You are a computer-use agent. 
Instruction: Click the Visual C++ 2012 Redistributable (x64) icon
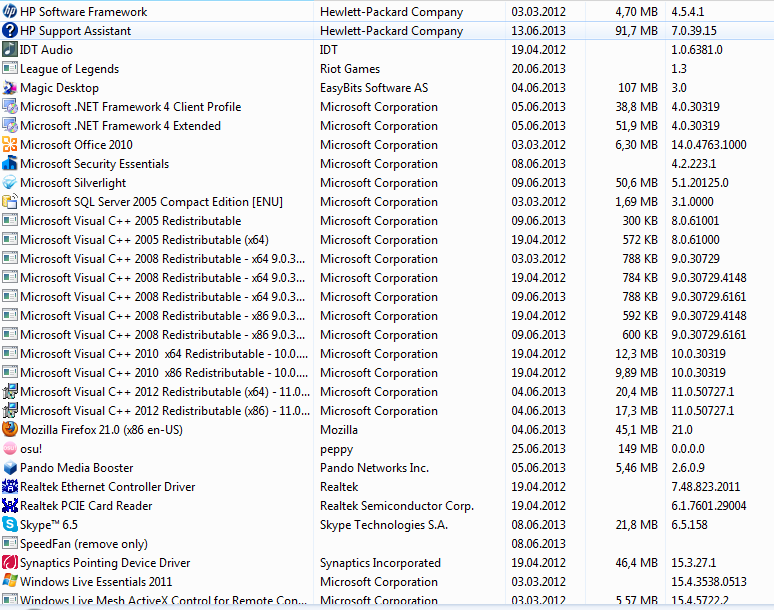coord(10,391)
